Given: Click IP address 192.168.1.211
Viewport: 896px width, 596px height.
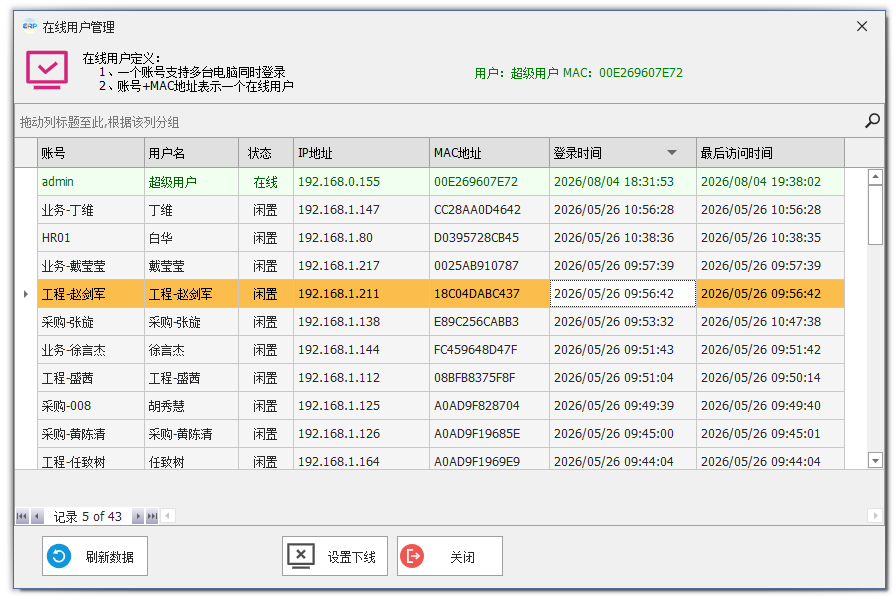Looking at the screenshot, I should coord(361,294).
